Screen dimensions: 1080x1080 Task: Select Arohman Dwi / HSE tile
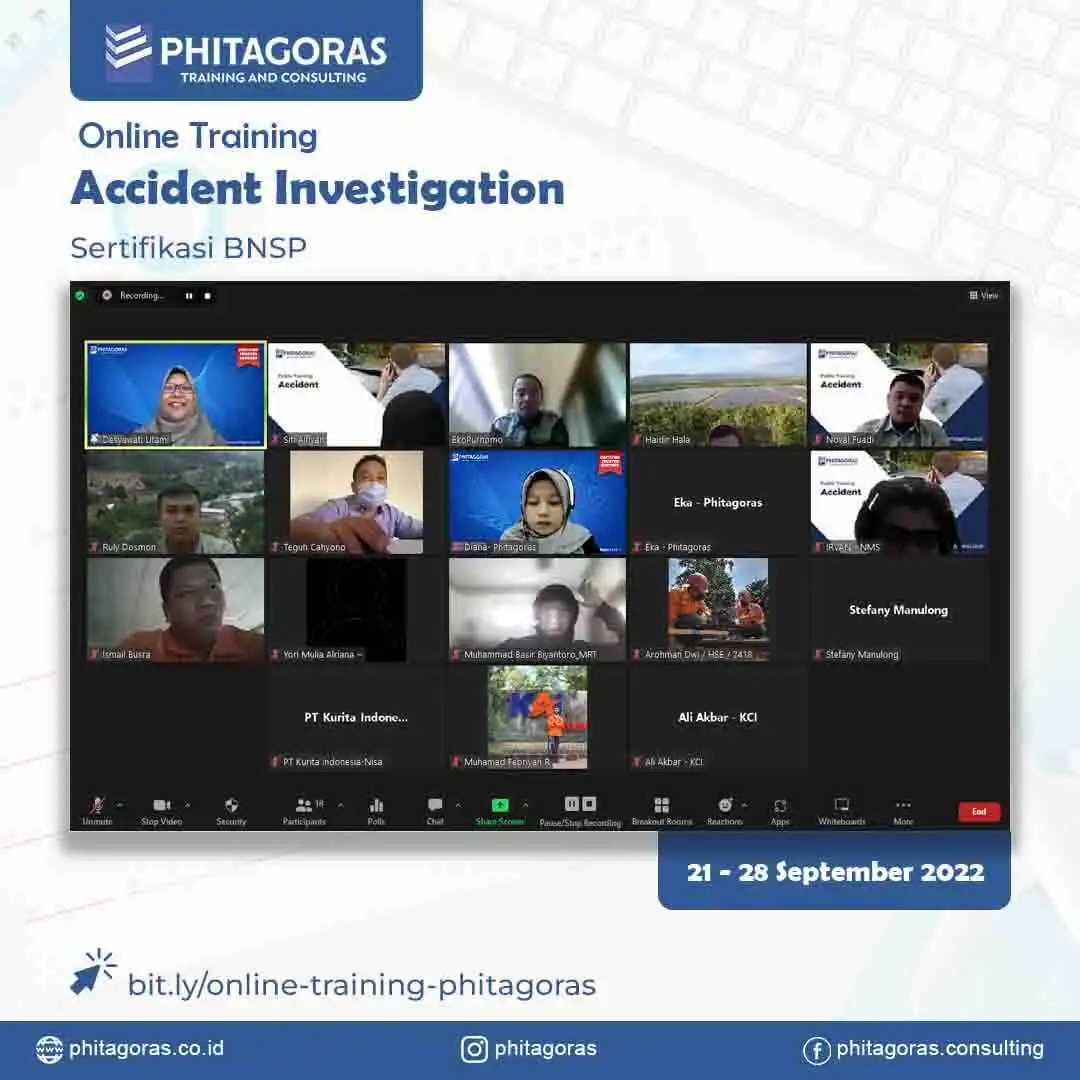pyautogui.click(x=718, y=610)
